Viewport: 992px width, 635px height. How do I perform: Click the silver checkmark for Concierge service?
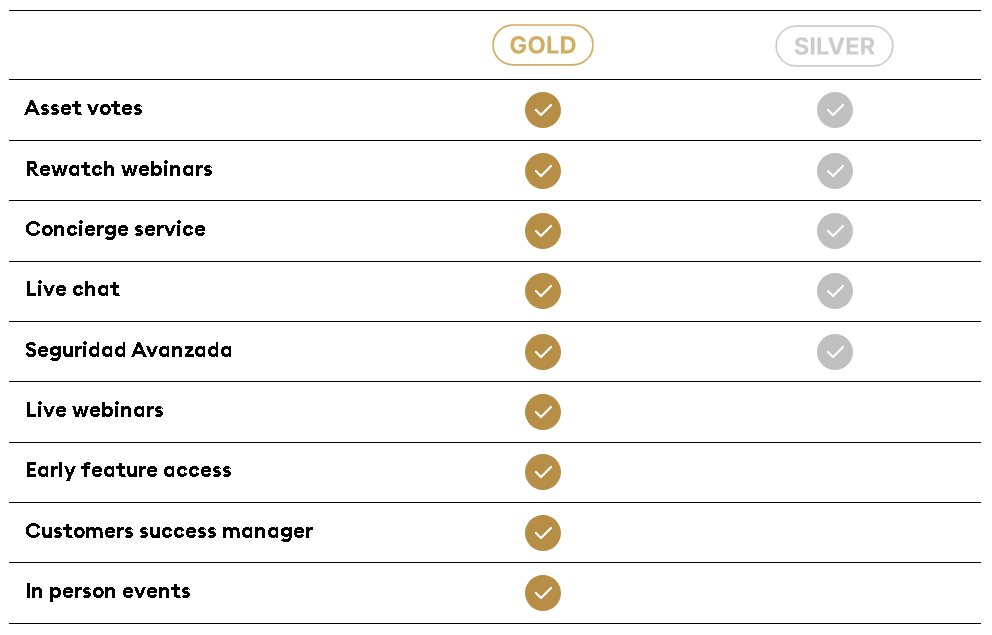click(835, 231)
